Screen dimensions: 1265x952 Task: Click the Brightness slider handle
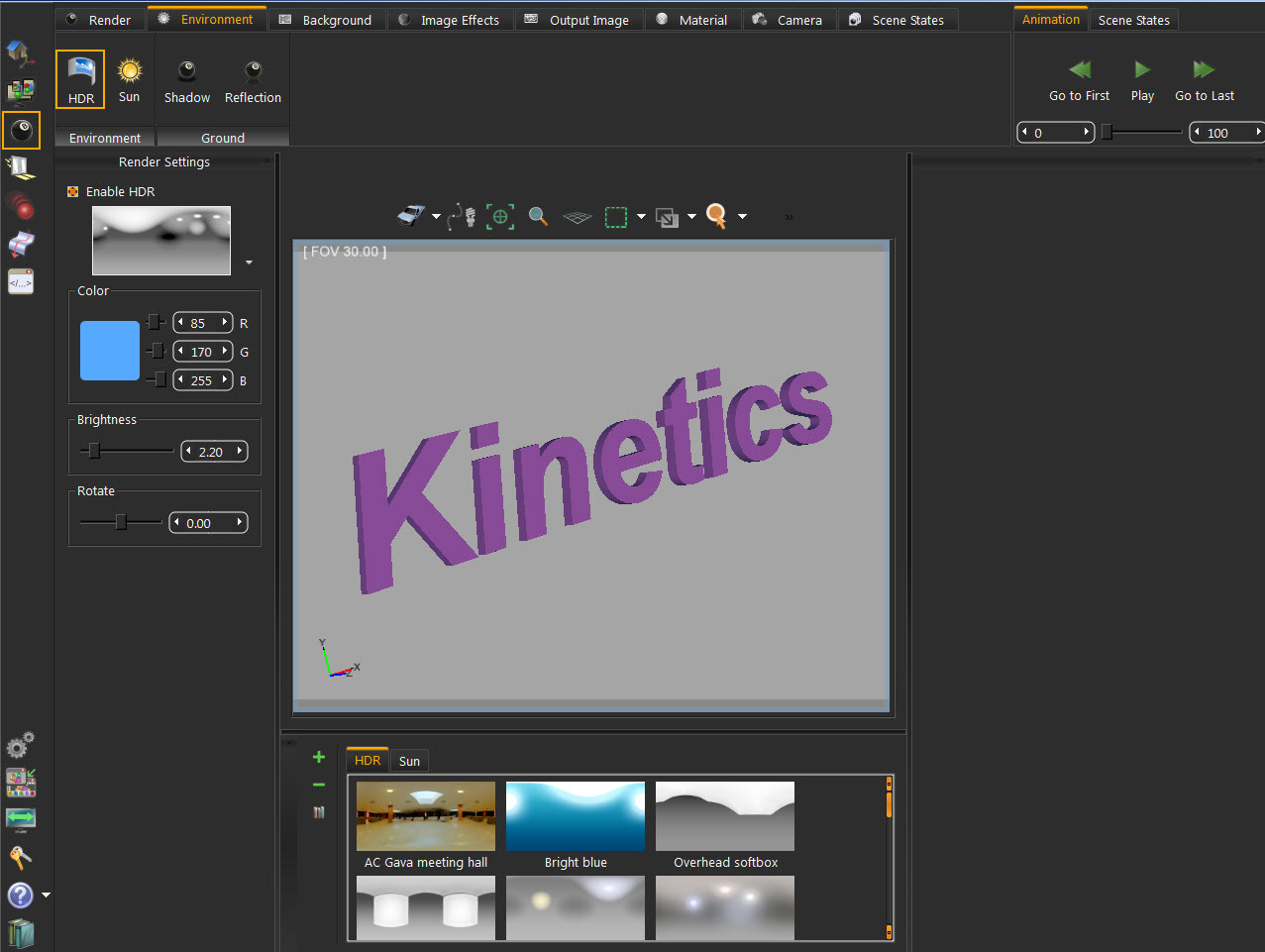coord(94,451)
